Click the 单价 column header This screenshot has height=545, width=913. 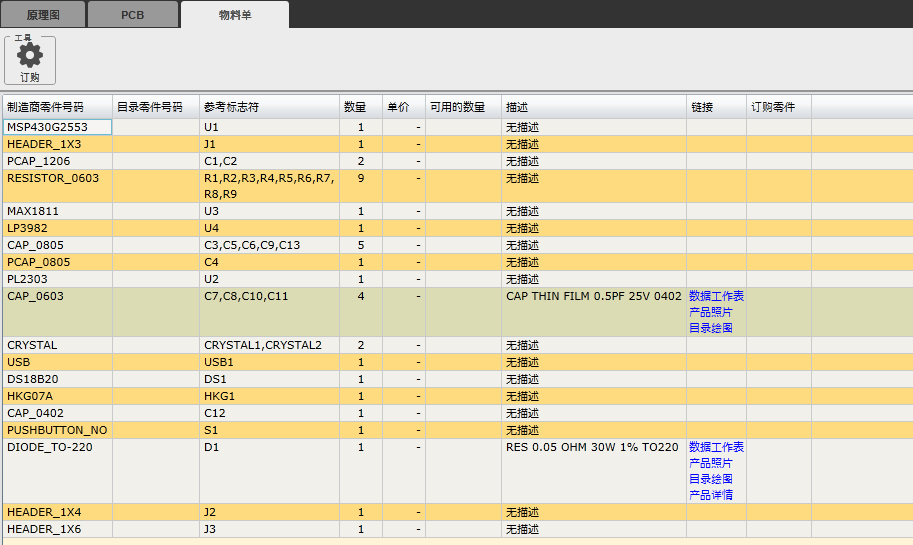click(x=404, y=107)
